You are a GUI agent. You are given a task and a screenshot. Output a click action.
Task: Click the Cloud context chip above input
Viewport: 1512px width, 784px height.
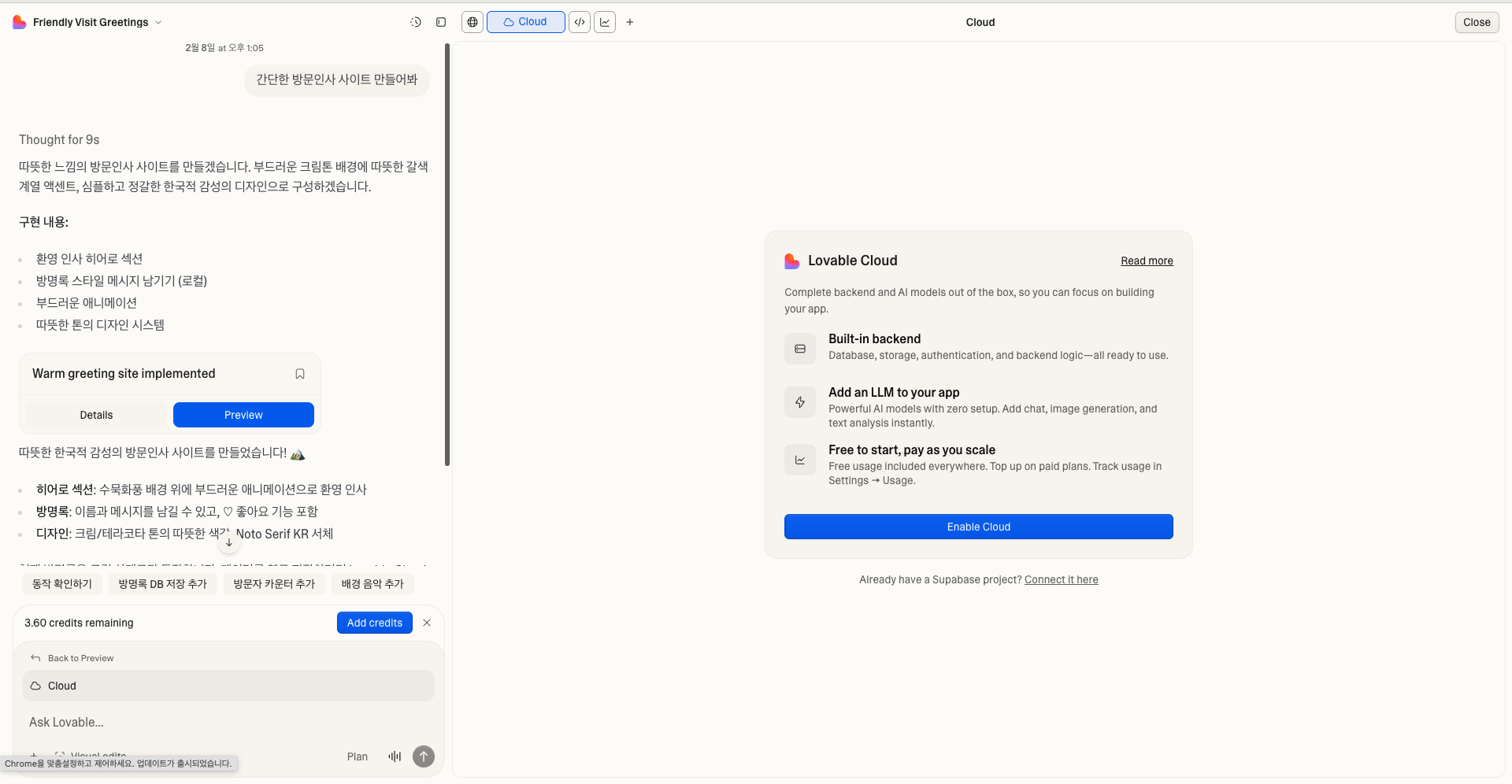point(228,686)
